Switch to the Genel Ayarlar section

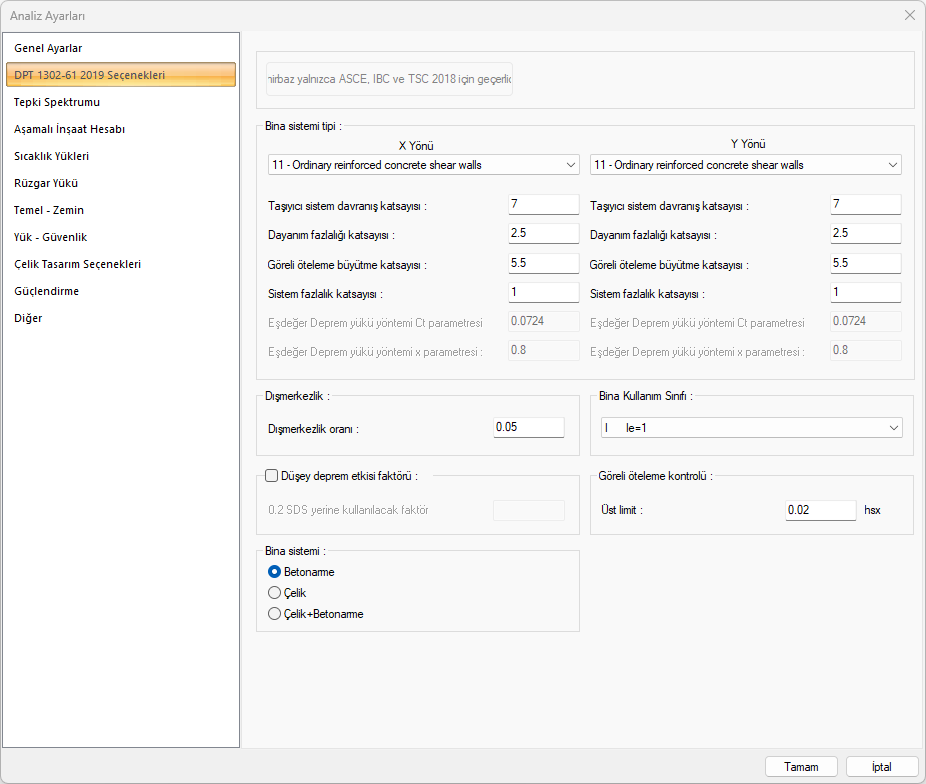coord(48,48)
